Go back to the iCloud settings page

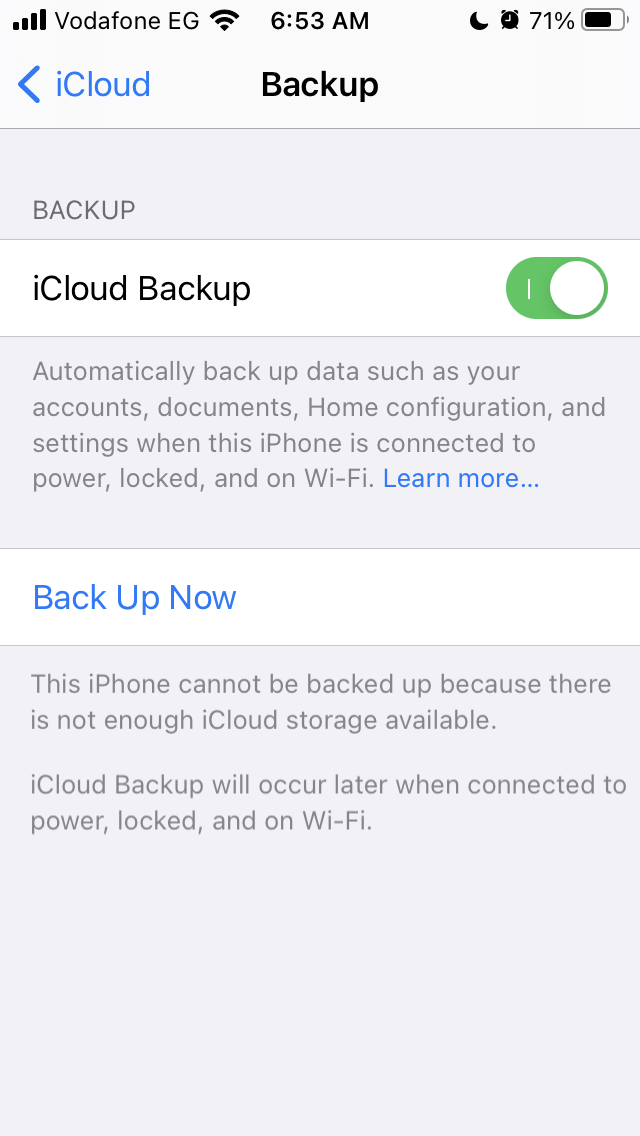(84, 84)
